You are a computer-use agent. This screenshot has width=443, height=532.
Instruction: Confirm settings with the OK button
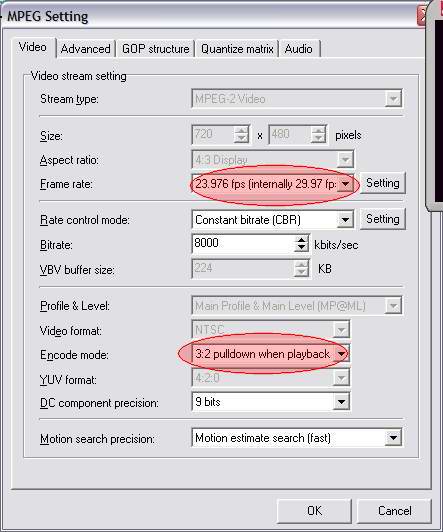point(314,511)
